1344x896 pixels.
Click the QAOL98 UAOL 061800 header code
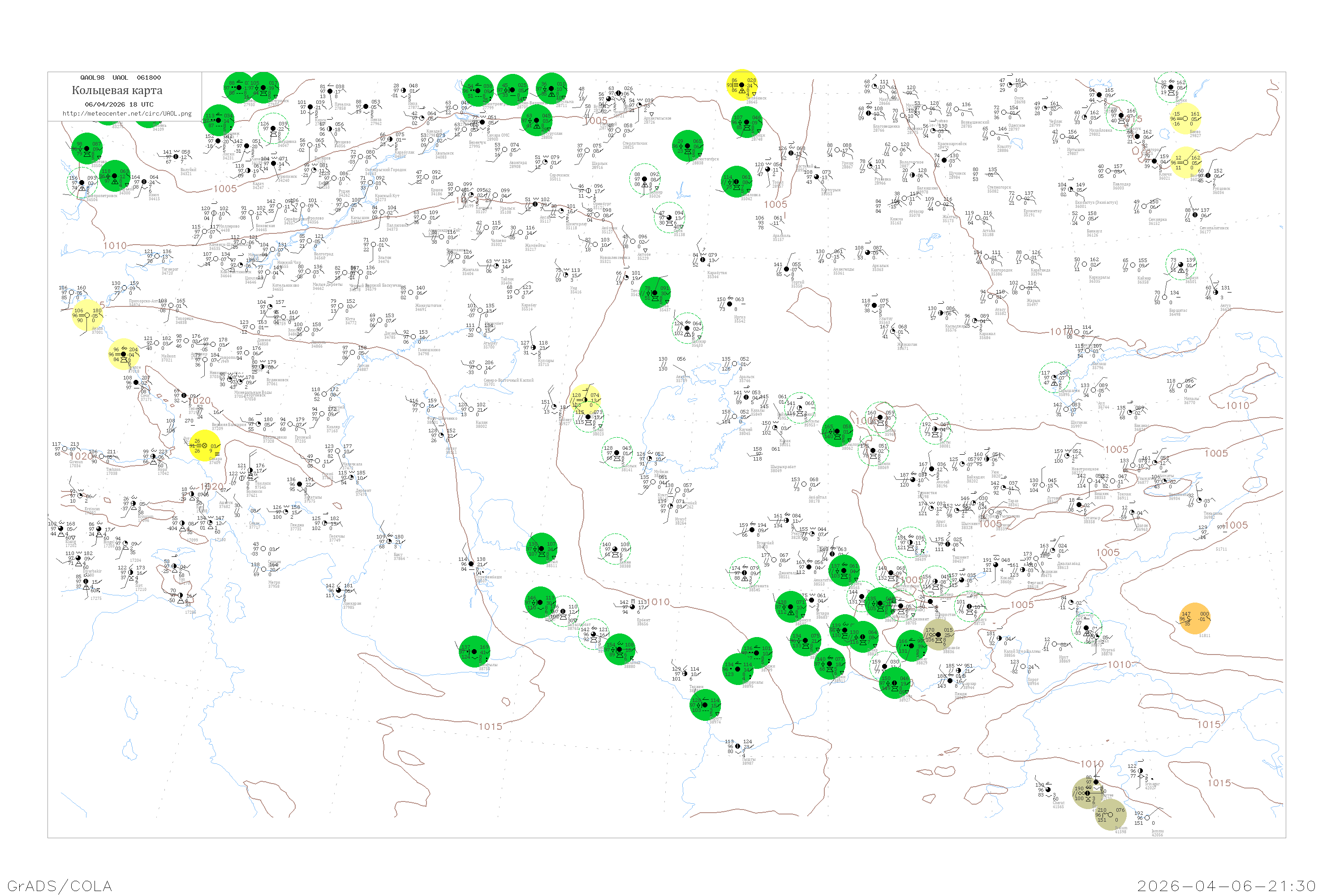pos(120,77)
